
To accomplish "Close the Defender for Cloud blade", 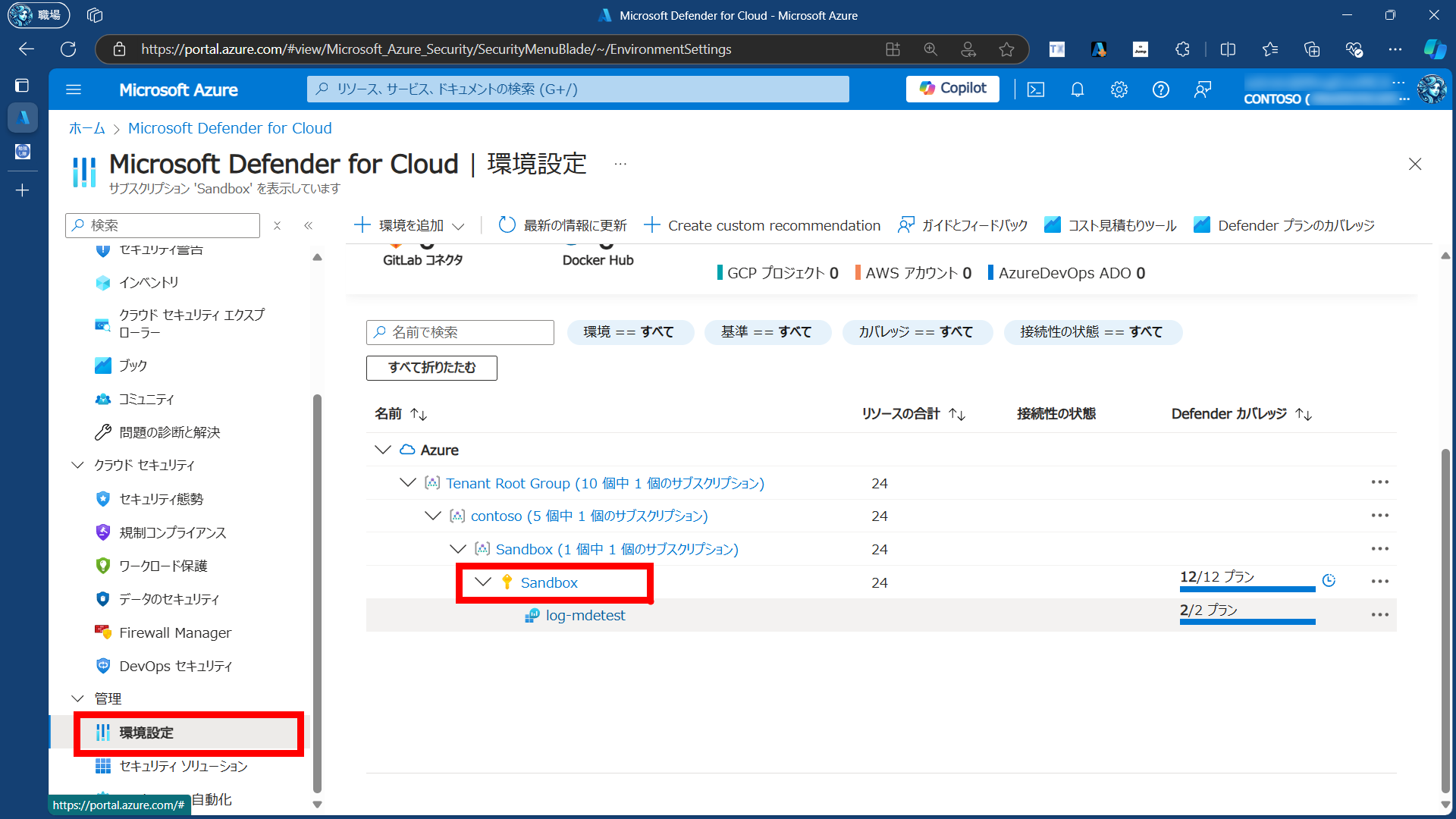I will point(1415,164).
